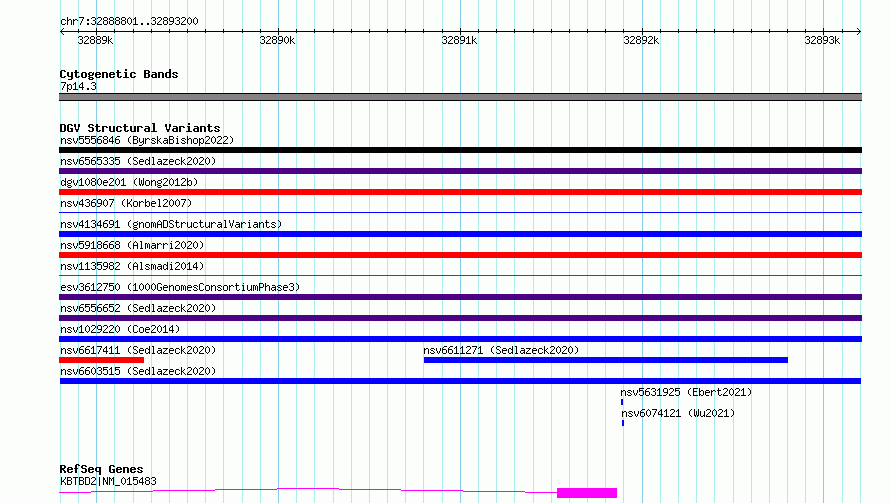Click the KBTBD2|NM_015483 gene label
890x503 pixels.
coord(108,481)
